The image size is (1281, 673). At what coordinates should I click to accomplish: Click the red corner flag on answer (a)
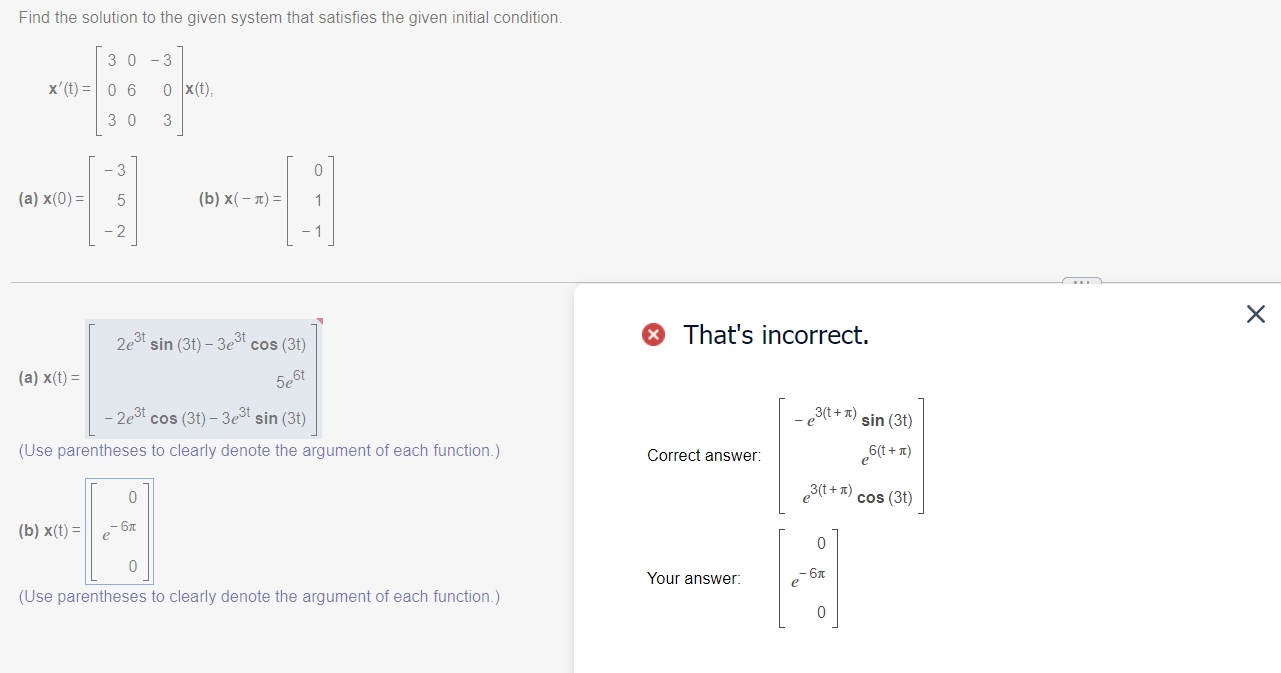319,322
